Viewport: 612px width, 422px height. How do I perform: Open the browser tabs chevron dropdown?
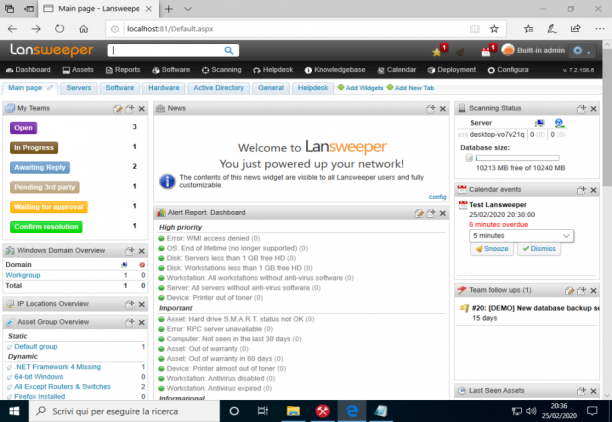click(x=188, y=9)
